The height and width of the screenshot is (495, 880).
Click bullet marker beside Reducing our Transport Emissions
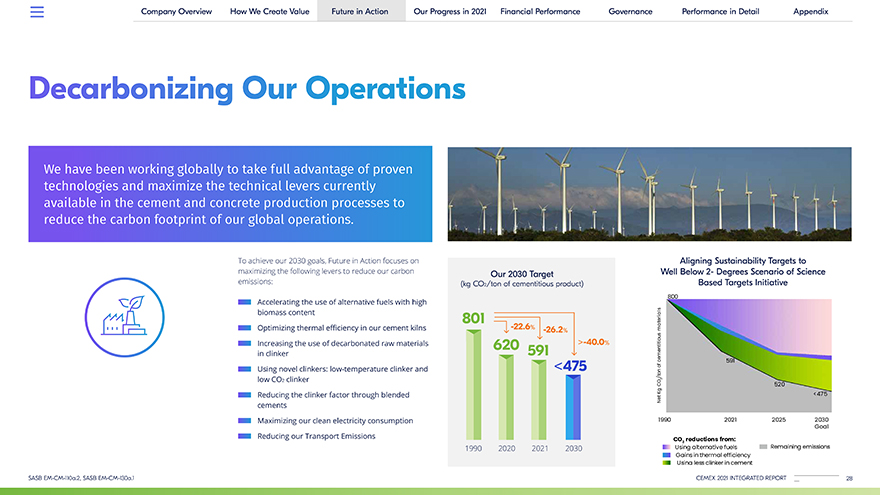click(x=244, y=437)
